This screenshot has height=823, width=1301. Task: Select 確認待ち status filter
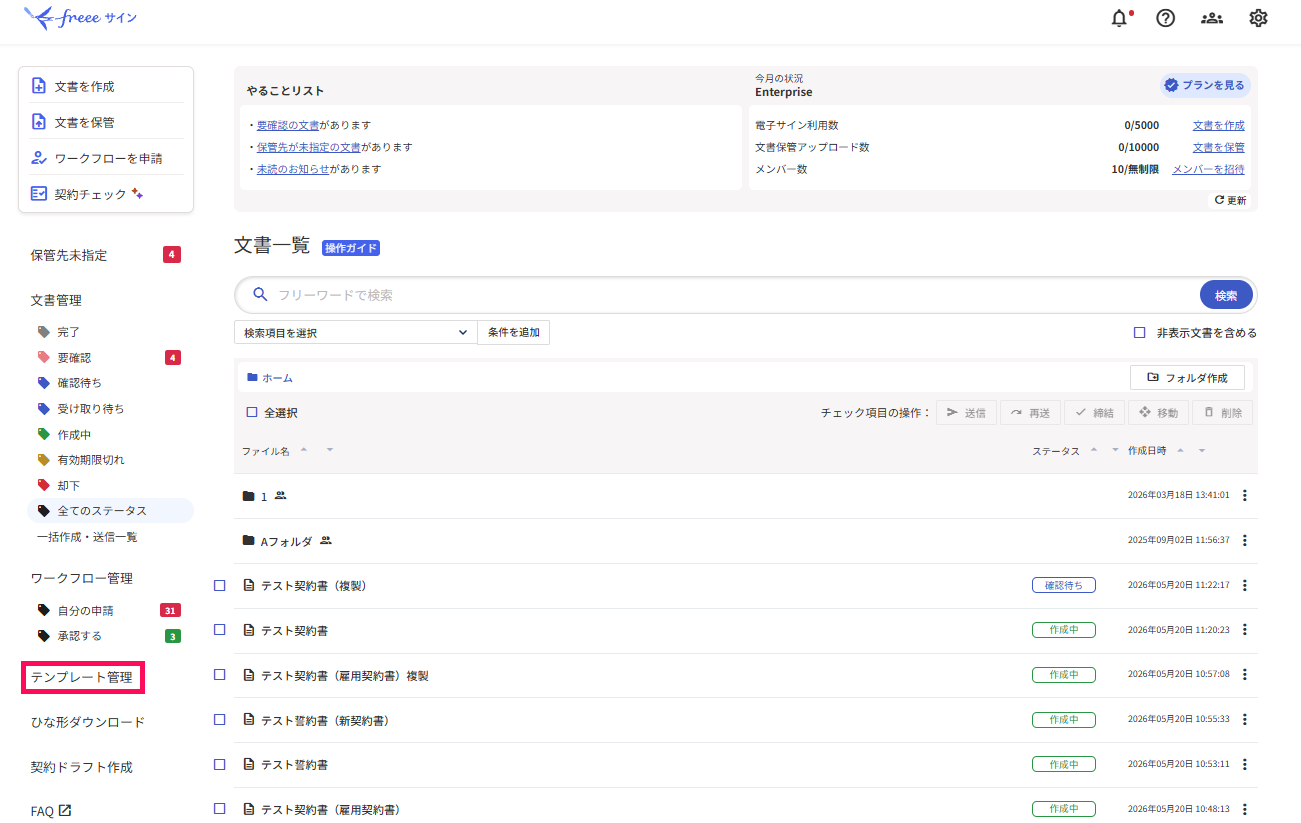coord(79,383)
